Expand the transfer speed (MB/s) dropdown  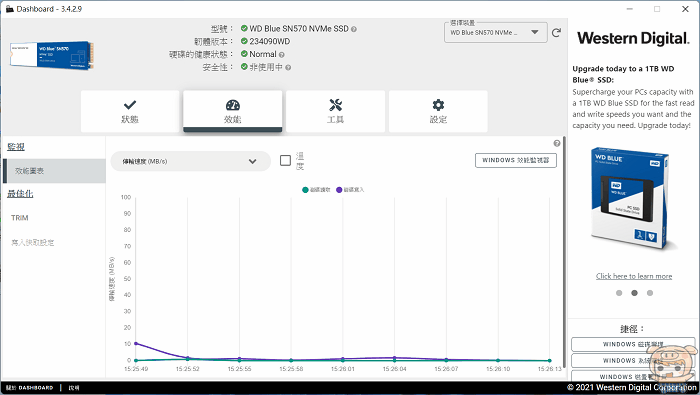tap(191, 161)
